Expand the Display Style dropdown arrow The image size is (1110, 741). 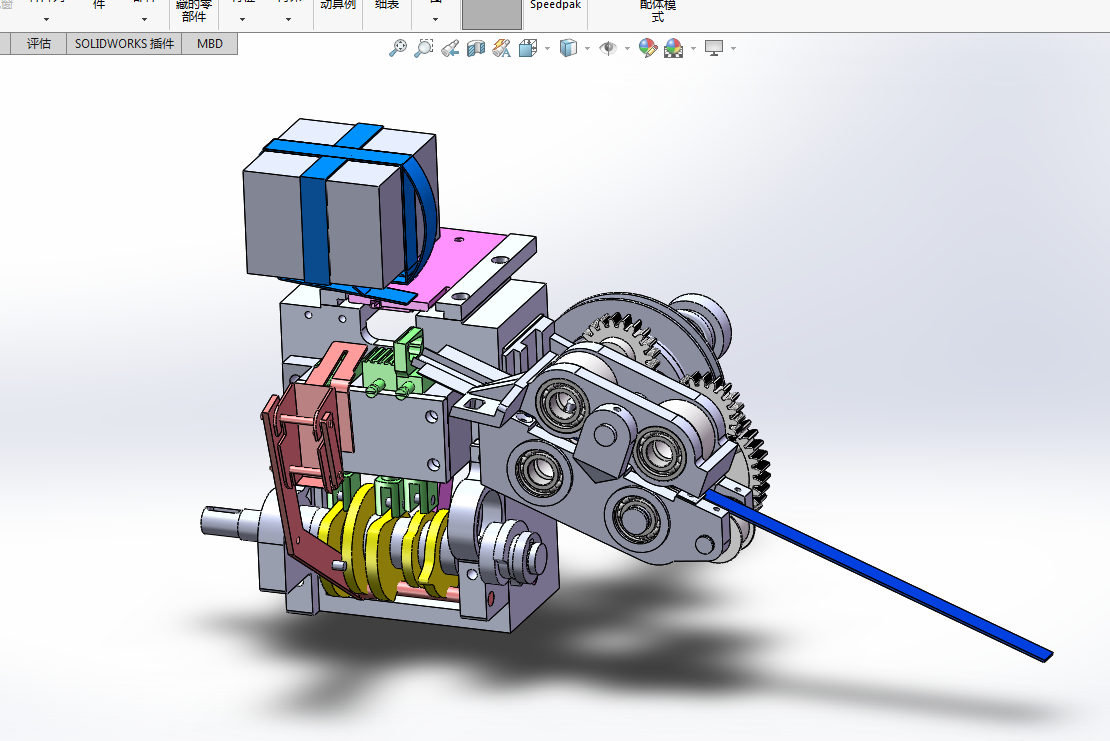[588, 49]
